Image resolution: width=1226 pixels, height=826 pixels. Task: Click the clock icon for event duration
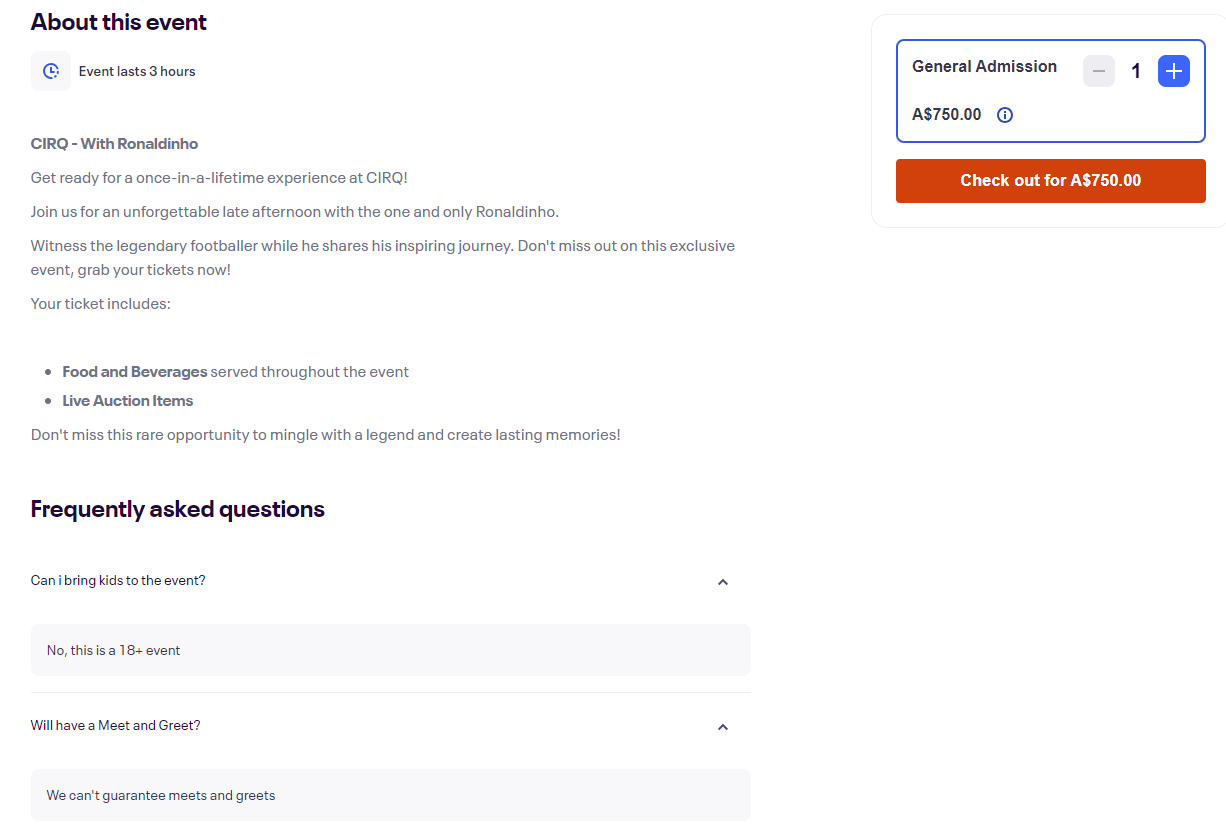[51, 71]
